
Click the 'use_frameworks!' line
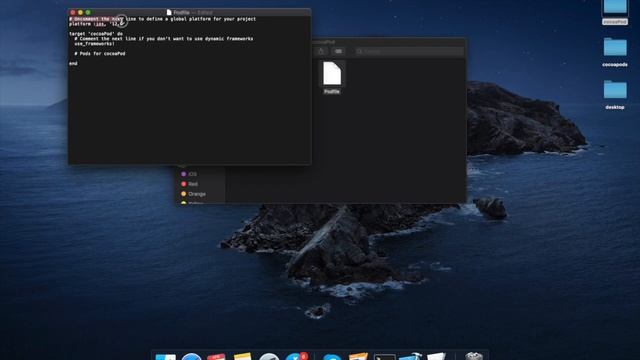click(x=94, y=44)
